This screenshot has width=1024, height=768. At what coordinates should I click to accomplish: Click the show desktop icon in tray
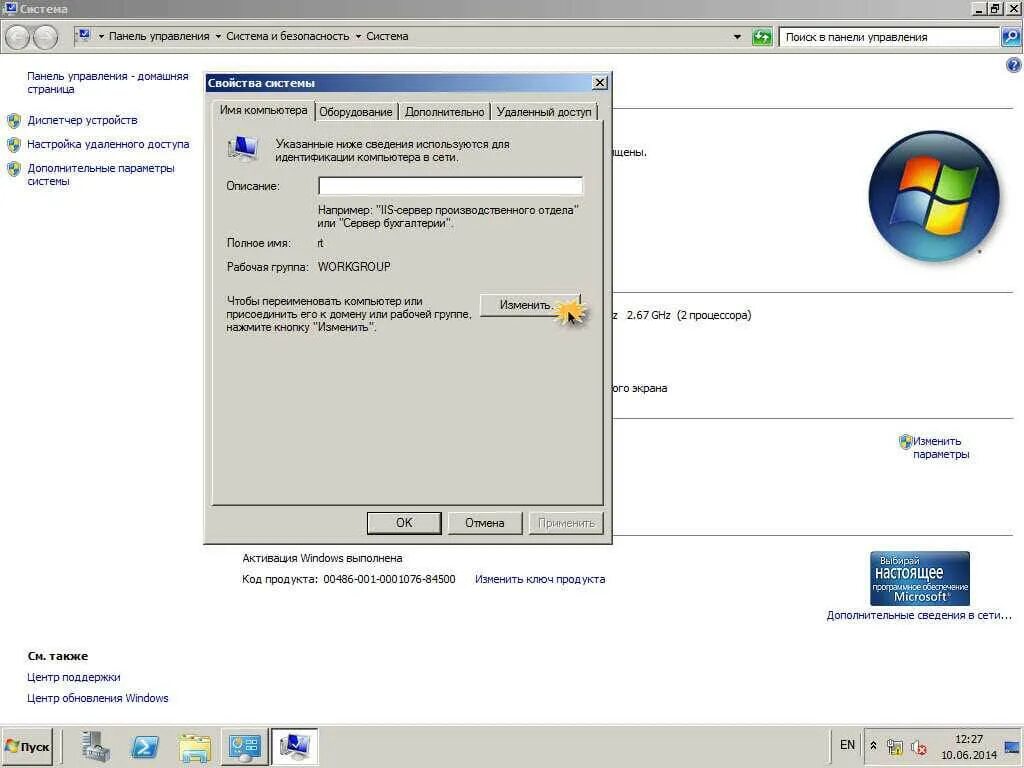[1013, 746]
